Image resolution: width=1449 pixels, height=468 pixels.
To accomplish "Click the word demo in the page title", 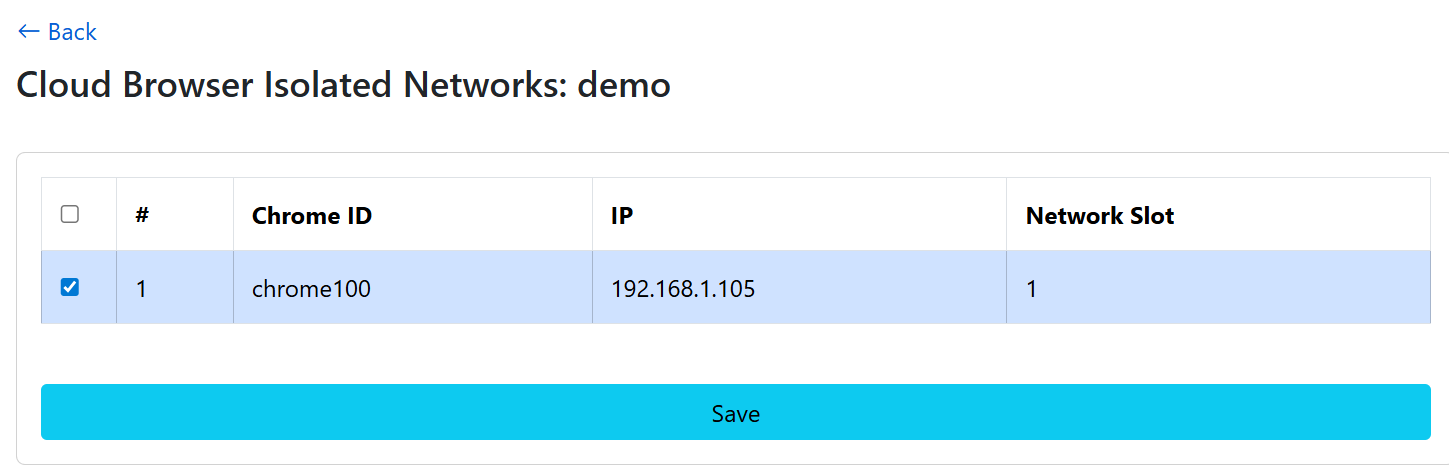I will (624, 85).
